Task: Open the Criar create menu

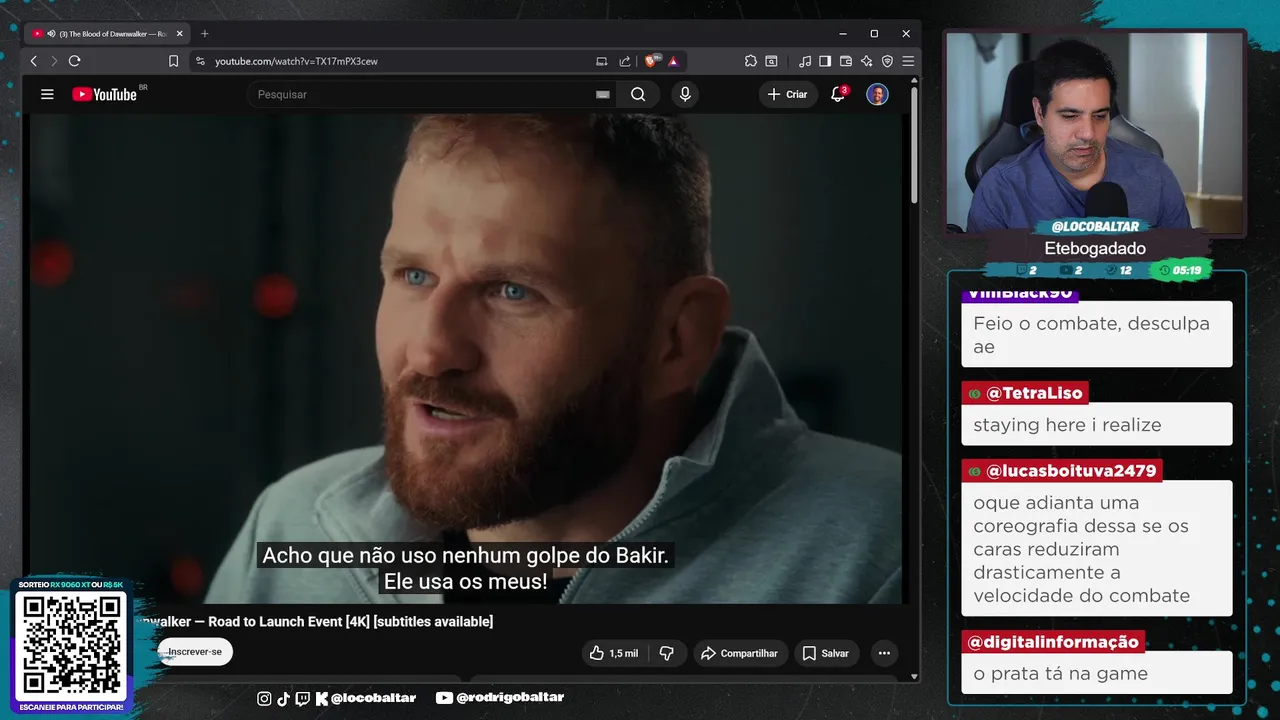Action: [787, 94]
